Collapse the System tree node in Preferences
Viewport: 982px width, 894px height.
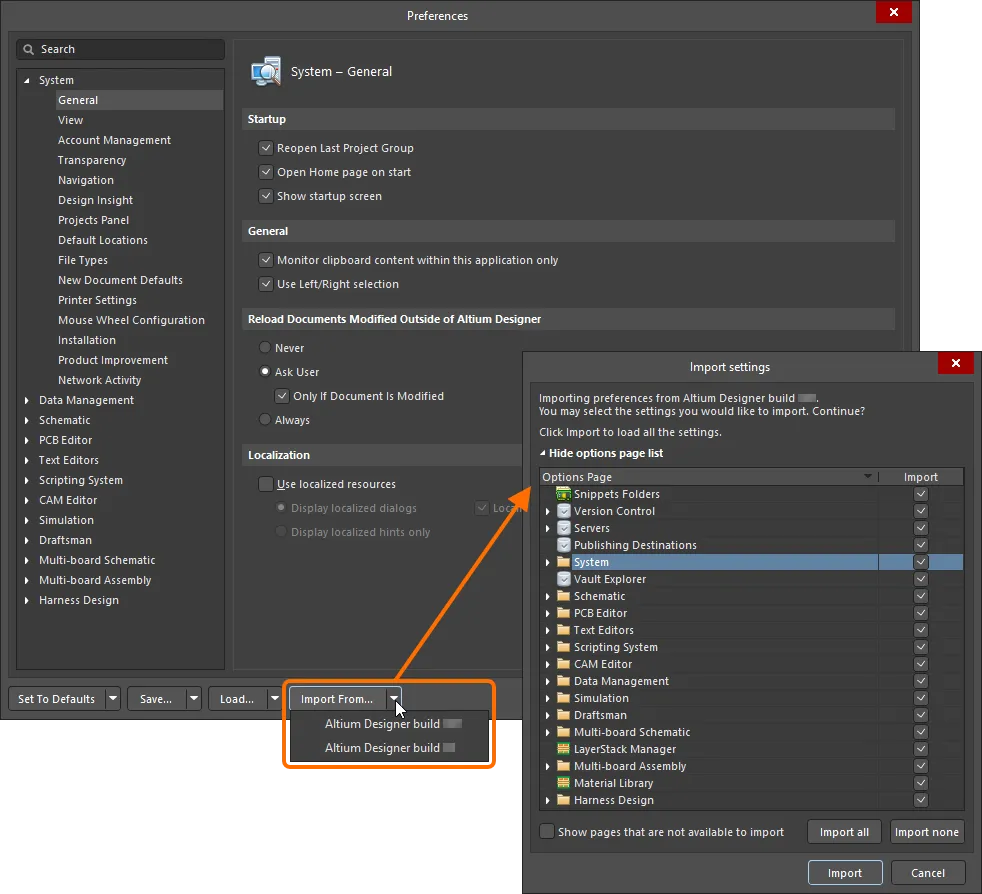pyautogui.click(x=26, y=80)
